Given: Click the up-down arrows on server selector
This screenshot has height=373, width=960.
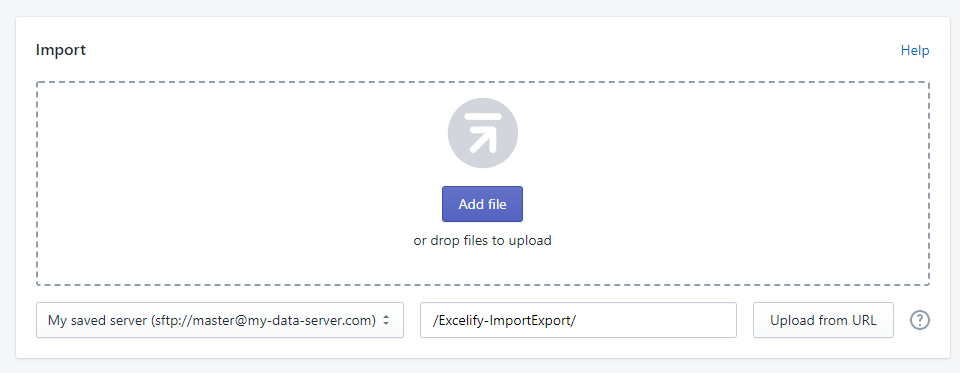Looking at the screenshot, I should coord(386,320).
